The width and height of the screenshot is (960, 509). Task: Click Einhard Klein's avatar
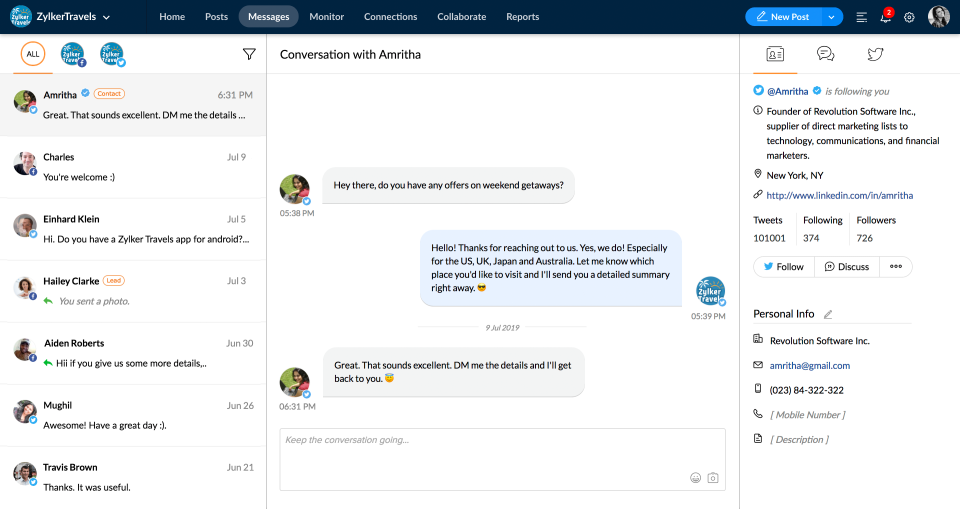(x=25, y=225)
